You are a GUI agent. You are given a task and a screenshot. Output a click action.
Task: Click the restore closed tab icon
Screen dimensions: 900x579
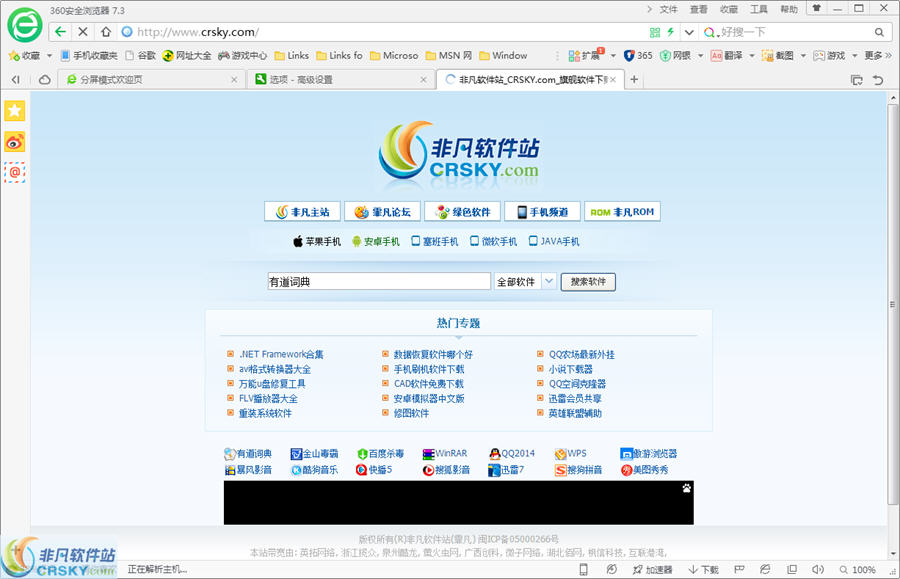[878, 80]
